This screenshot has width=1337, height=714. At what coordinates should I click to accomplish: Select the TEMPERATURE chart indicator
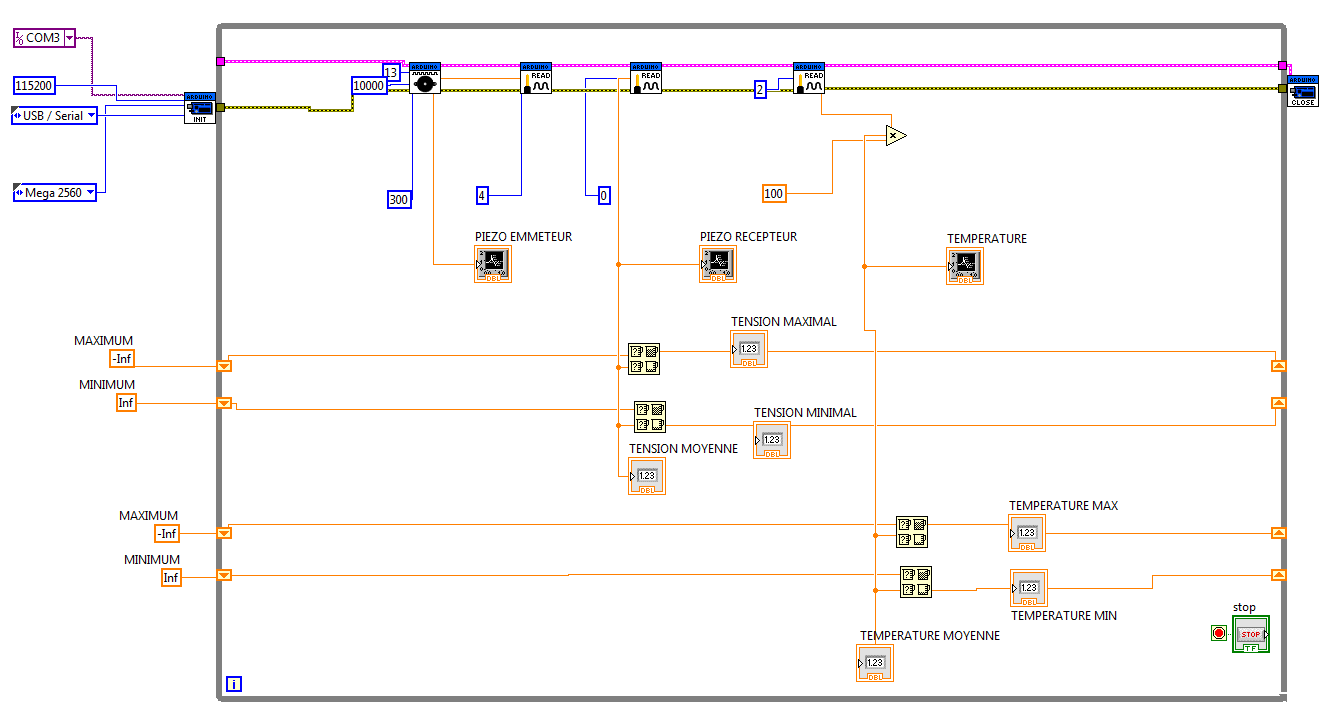[x=965, y=266]
